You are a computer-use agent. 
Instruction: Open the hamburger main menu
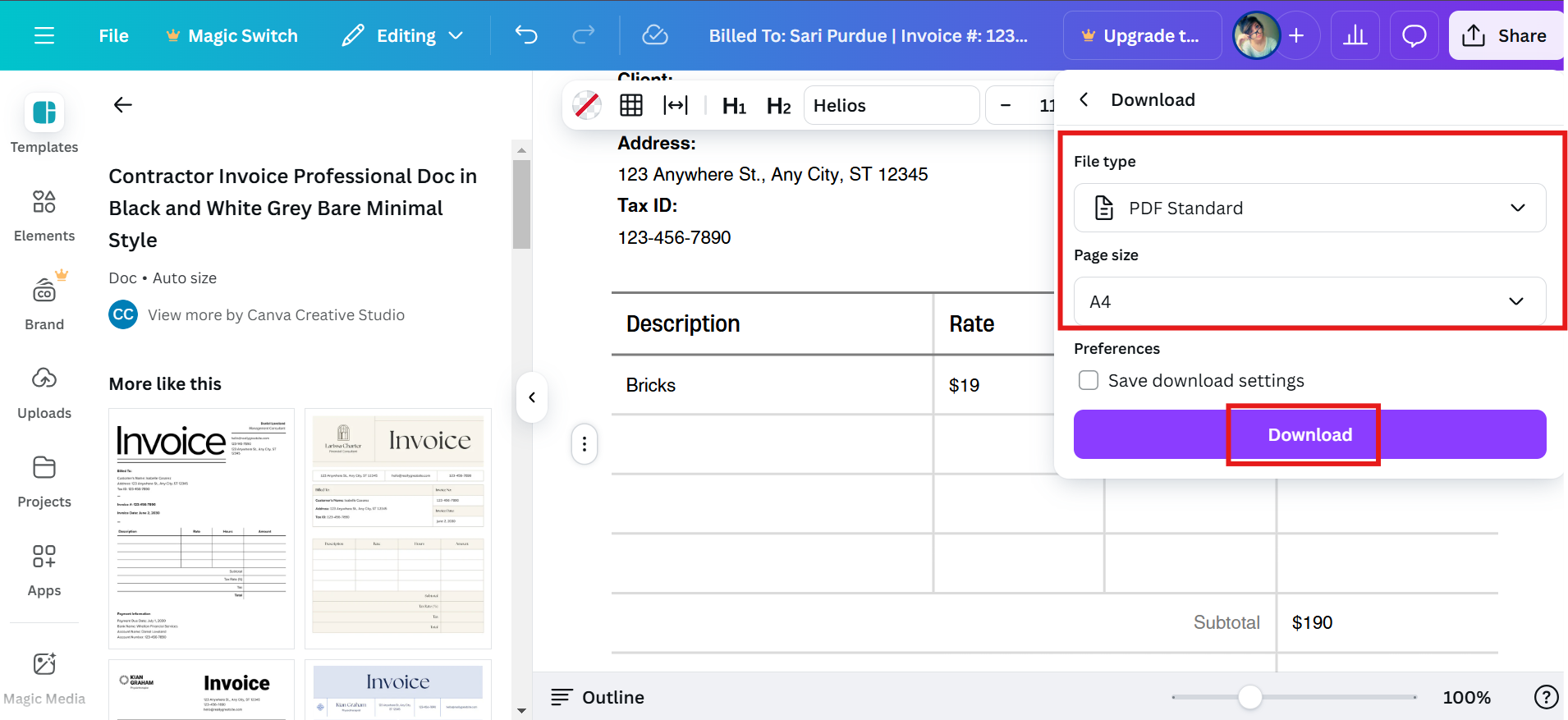(44, 35)
